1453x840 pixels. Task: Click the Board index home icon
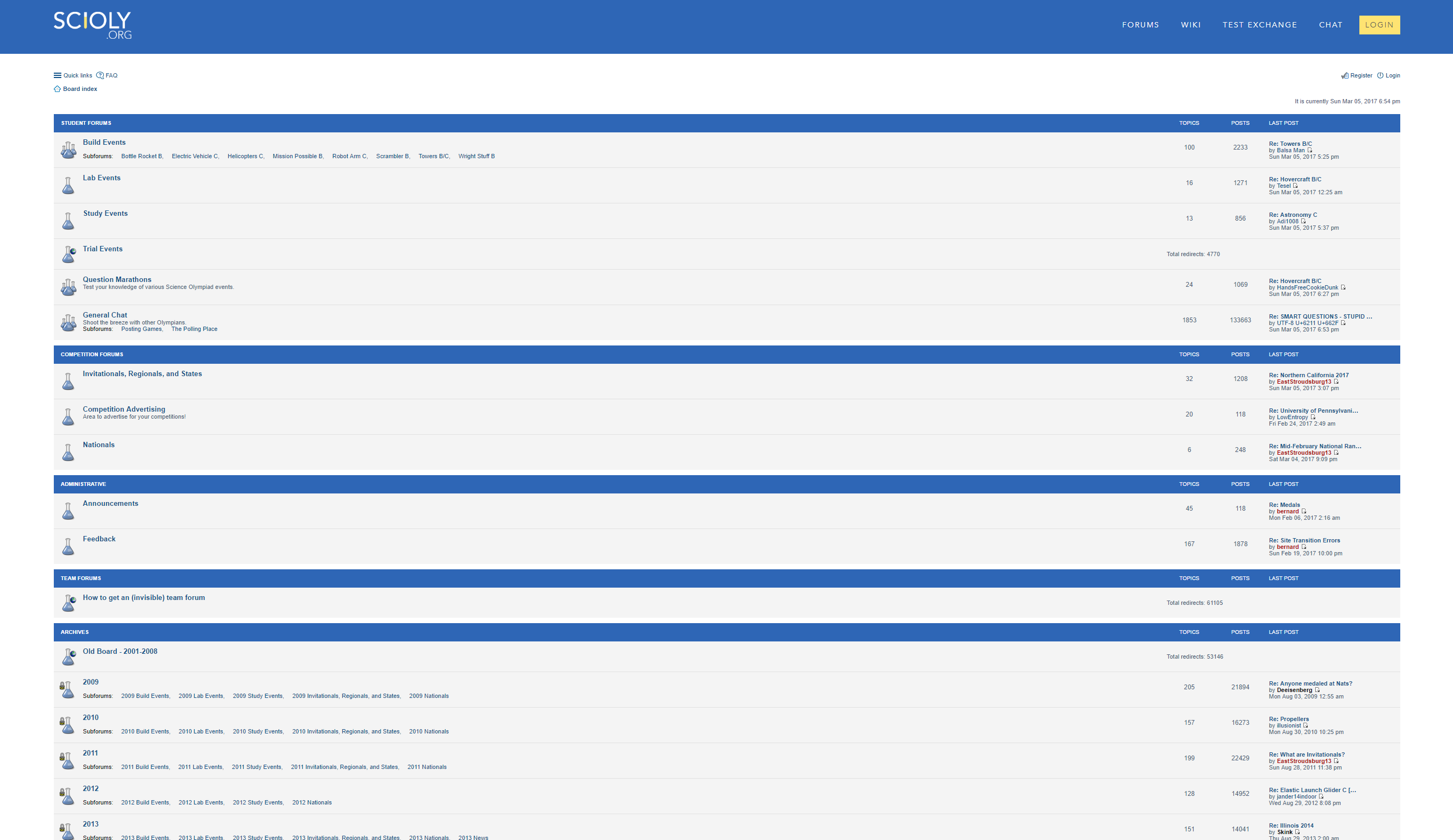[x=57, y=89]
